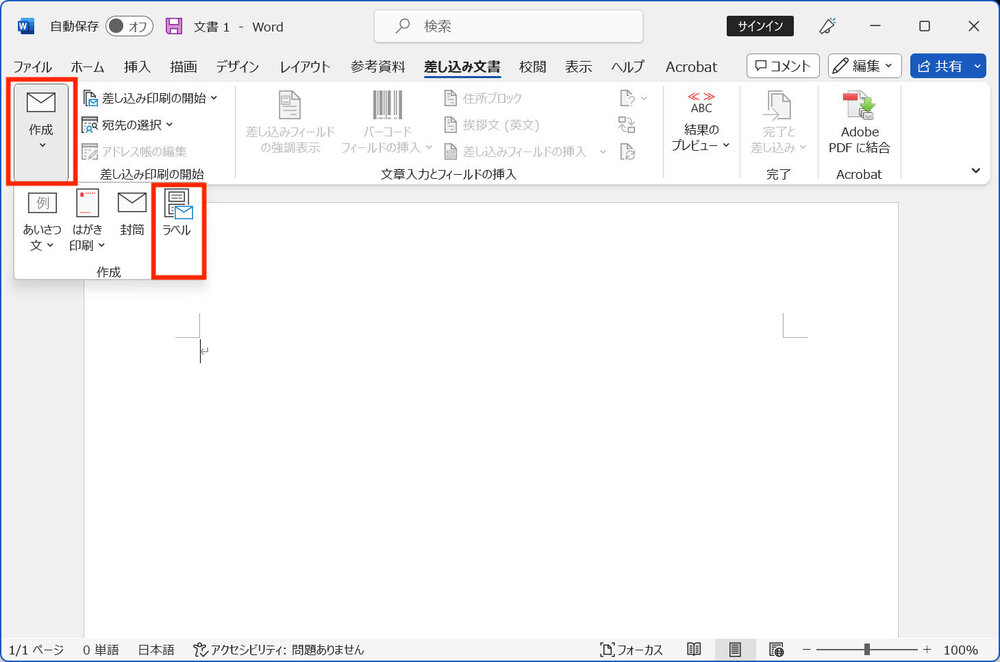1000x662 pixels.
Task: Click the 0 単語 word count
Action: tap(101, 650)
